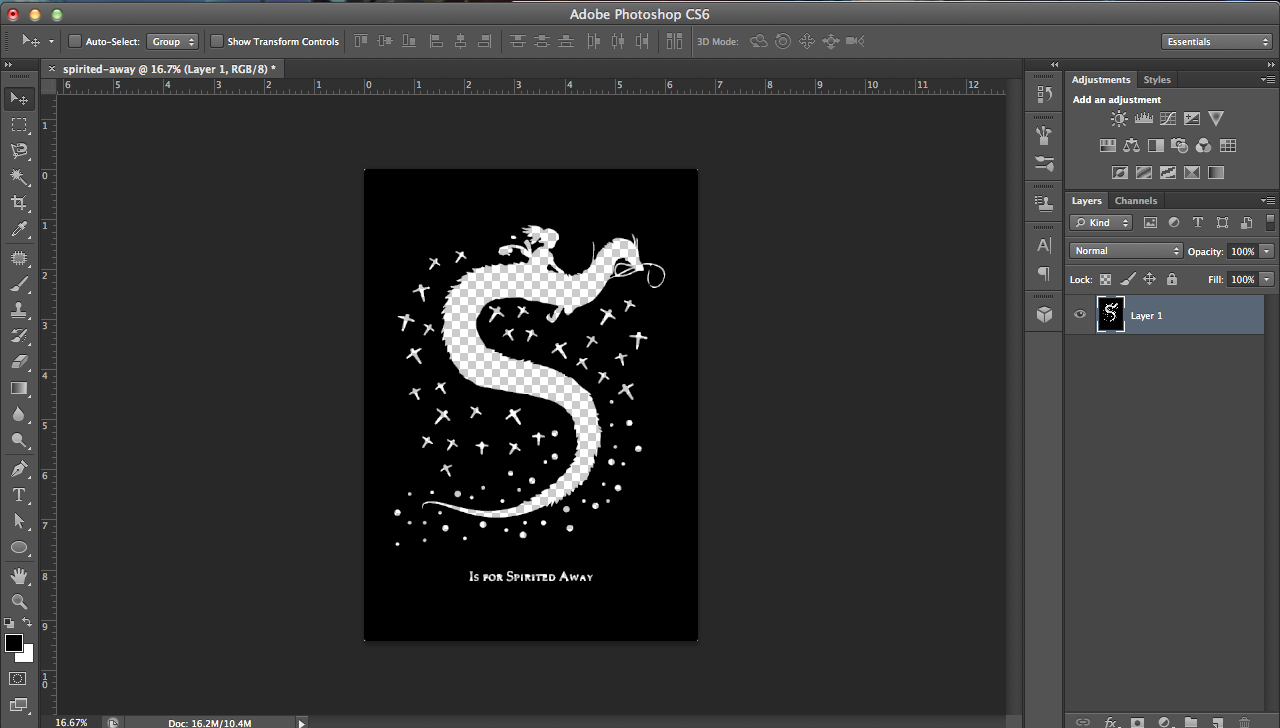Open the Auto-Select Group dropdown
The image size is (1280, 728).
pos(173,41)
